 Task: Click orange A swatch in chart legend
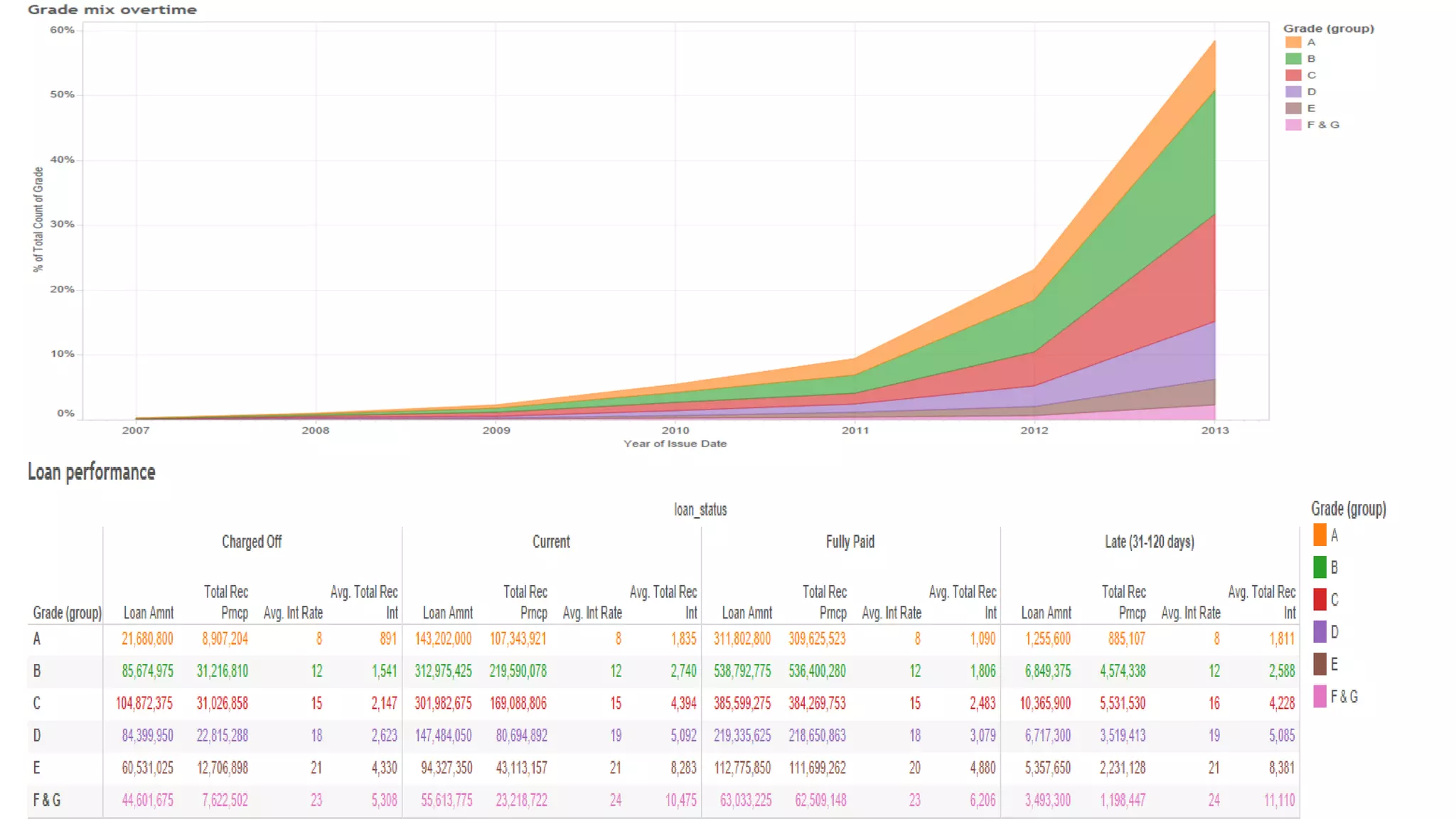tap(1293, 43)
